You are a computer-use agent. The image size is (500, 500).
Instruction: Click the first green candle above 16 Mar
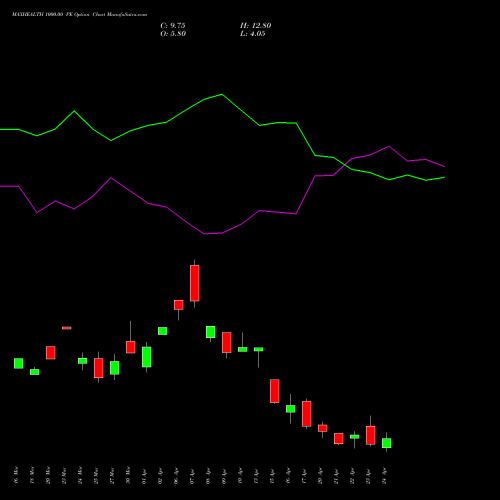19,363
